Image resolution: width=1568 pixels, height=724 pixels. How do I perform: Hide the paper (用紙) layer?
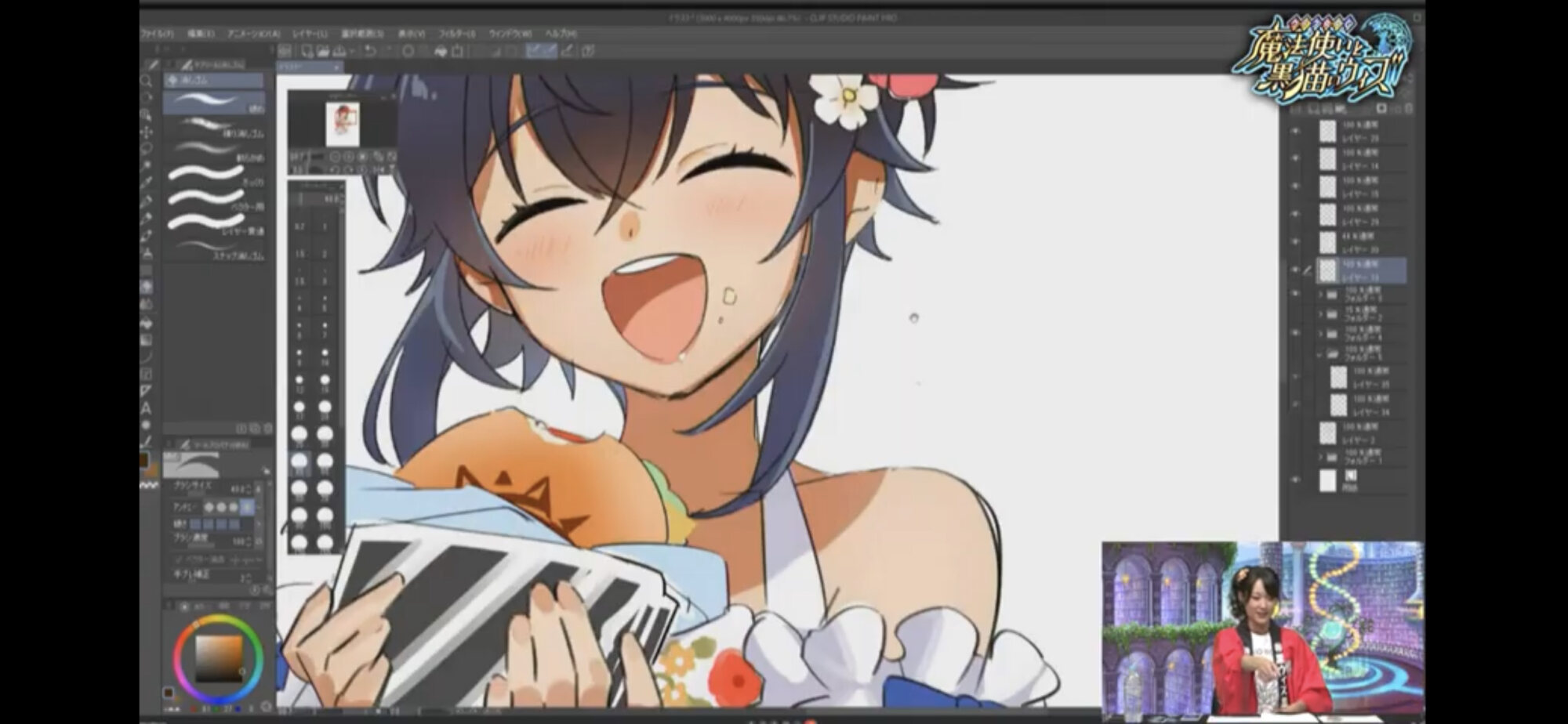(x=1295, y=480)
